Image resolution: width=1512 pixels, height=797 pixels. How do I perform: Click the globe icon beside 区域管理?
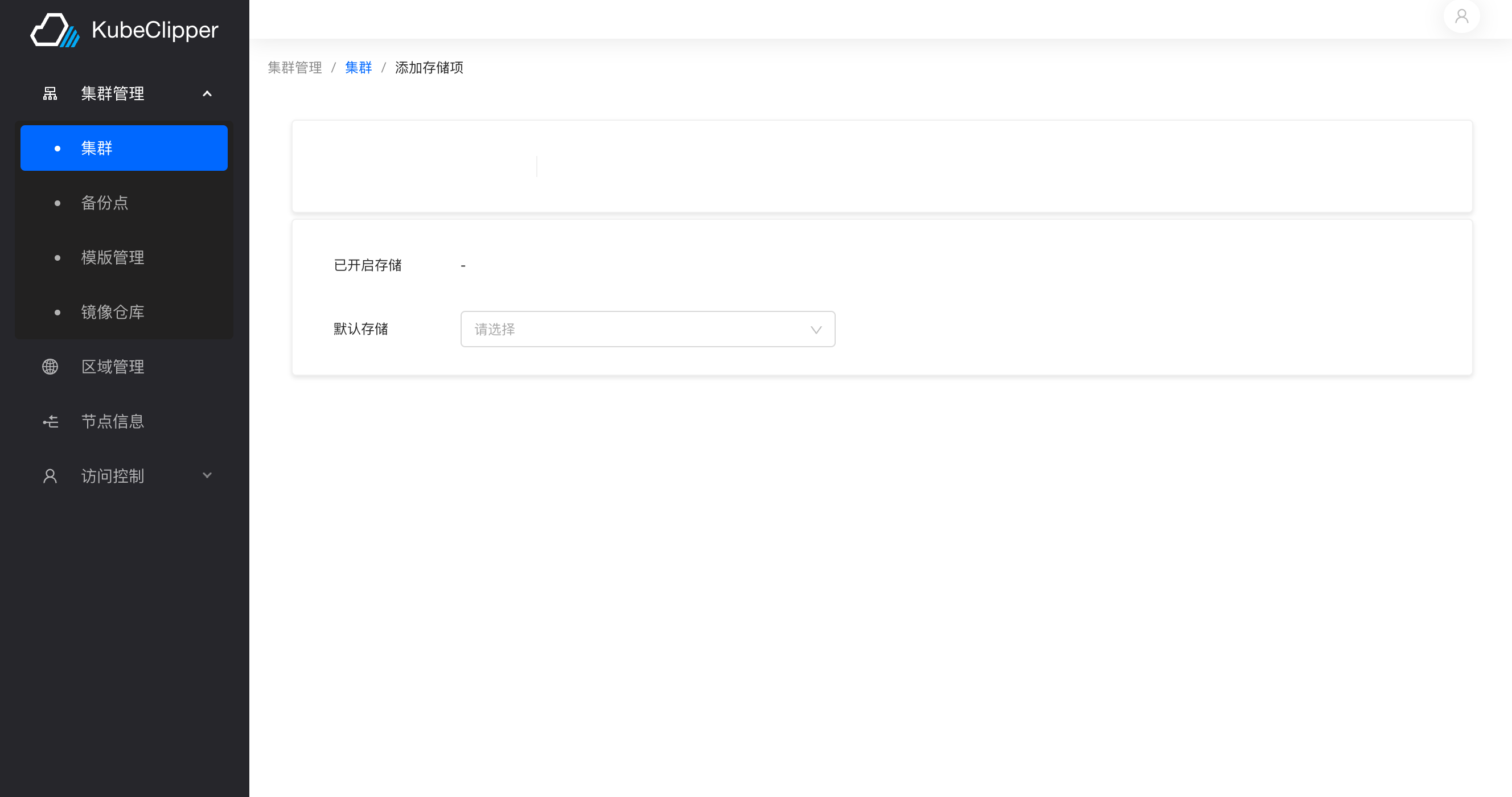pyautogui.click(x=50, y=366)
